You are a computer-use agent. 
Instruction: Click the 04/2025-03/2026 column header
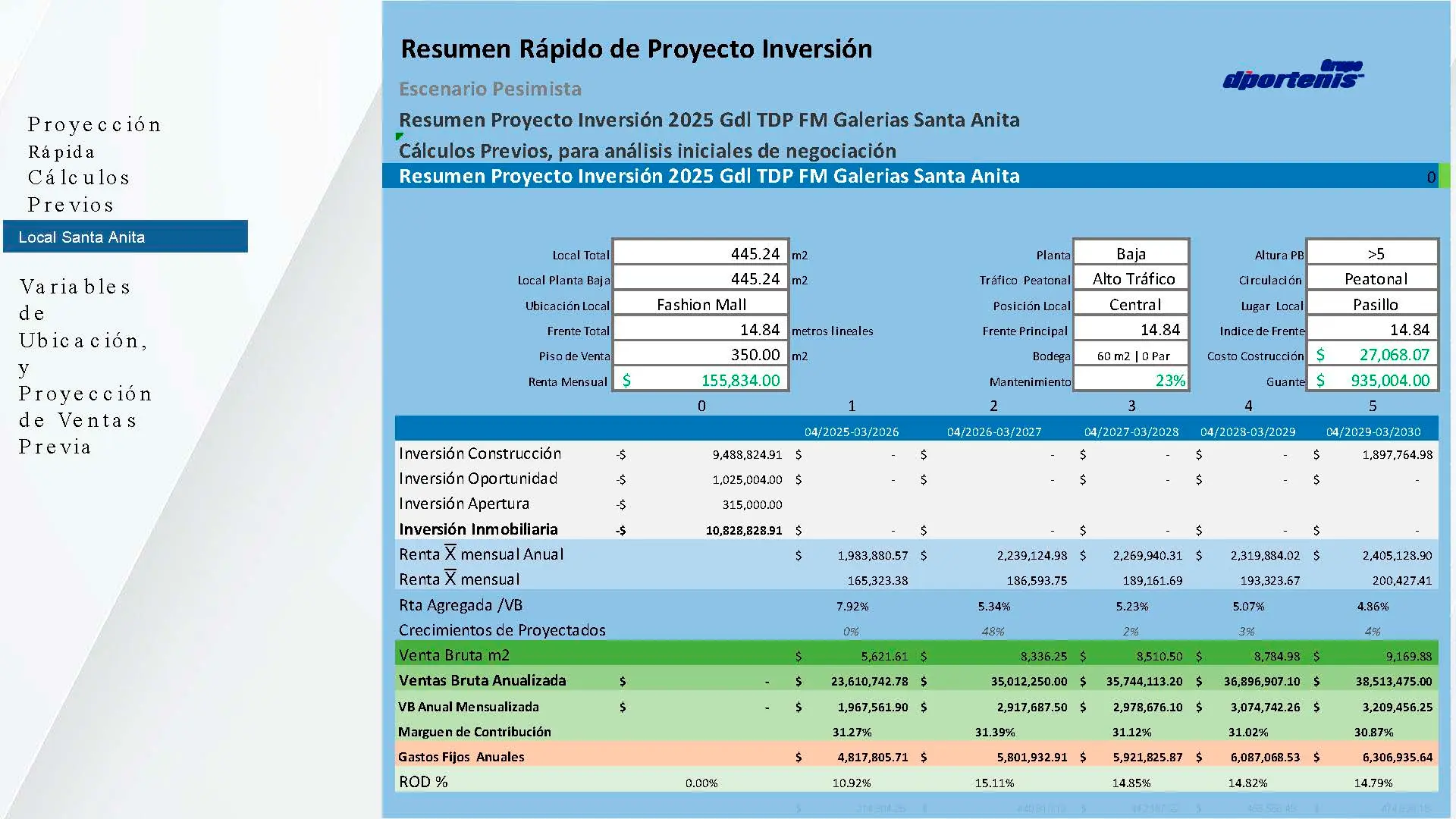852,431
